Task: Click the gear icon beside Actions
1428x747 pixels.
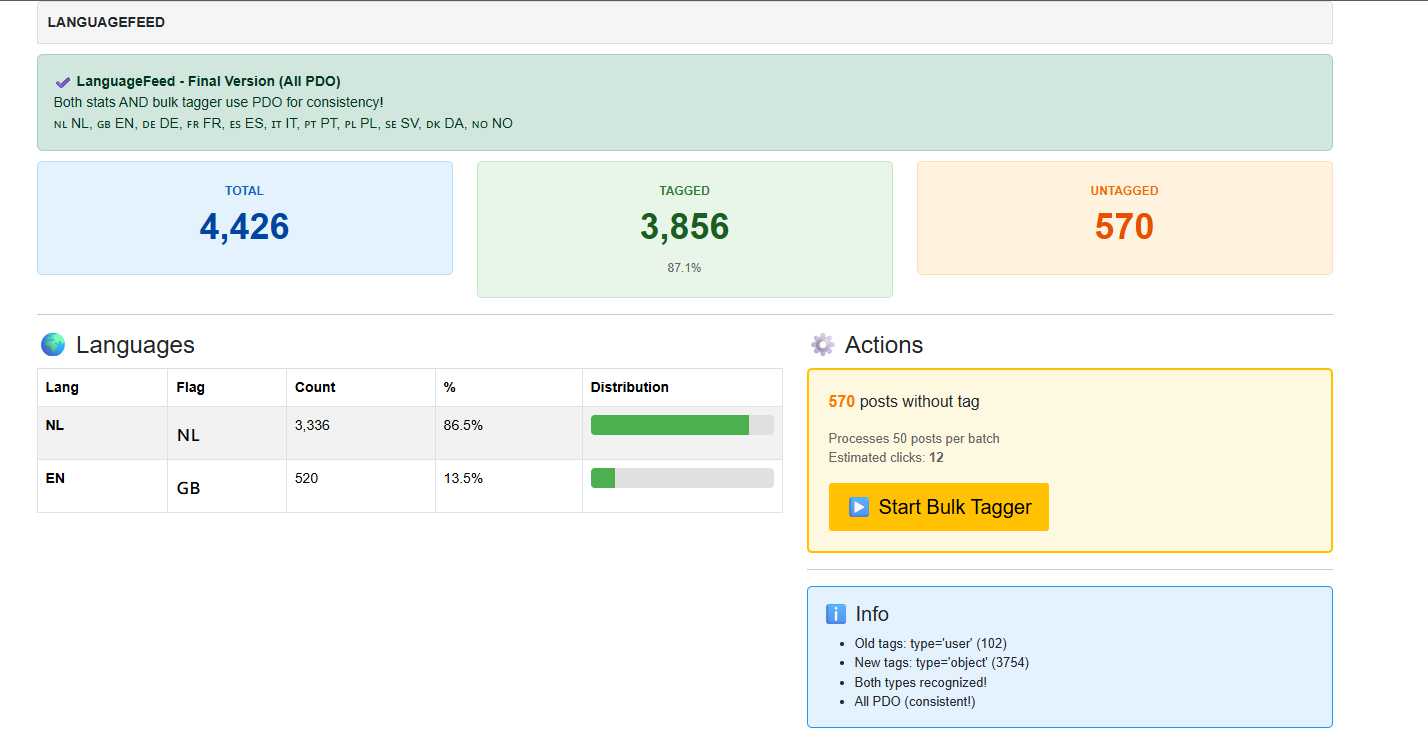Action: point(822,345)
